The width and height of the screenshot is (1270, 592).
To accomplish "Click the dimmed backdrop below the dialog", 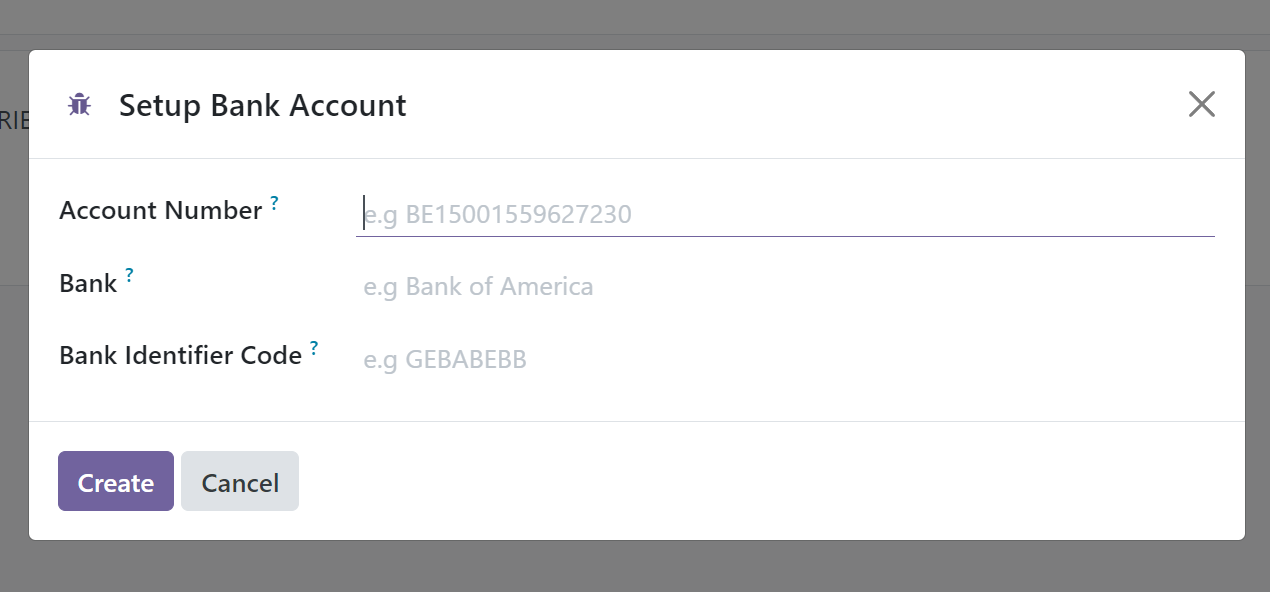I will pyautogui.click(x=635, y=567).
